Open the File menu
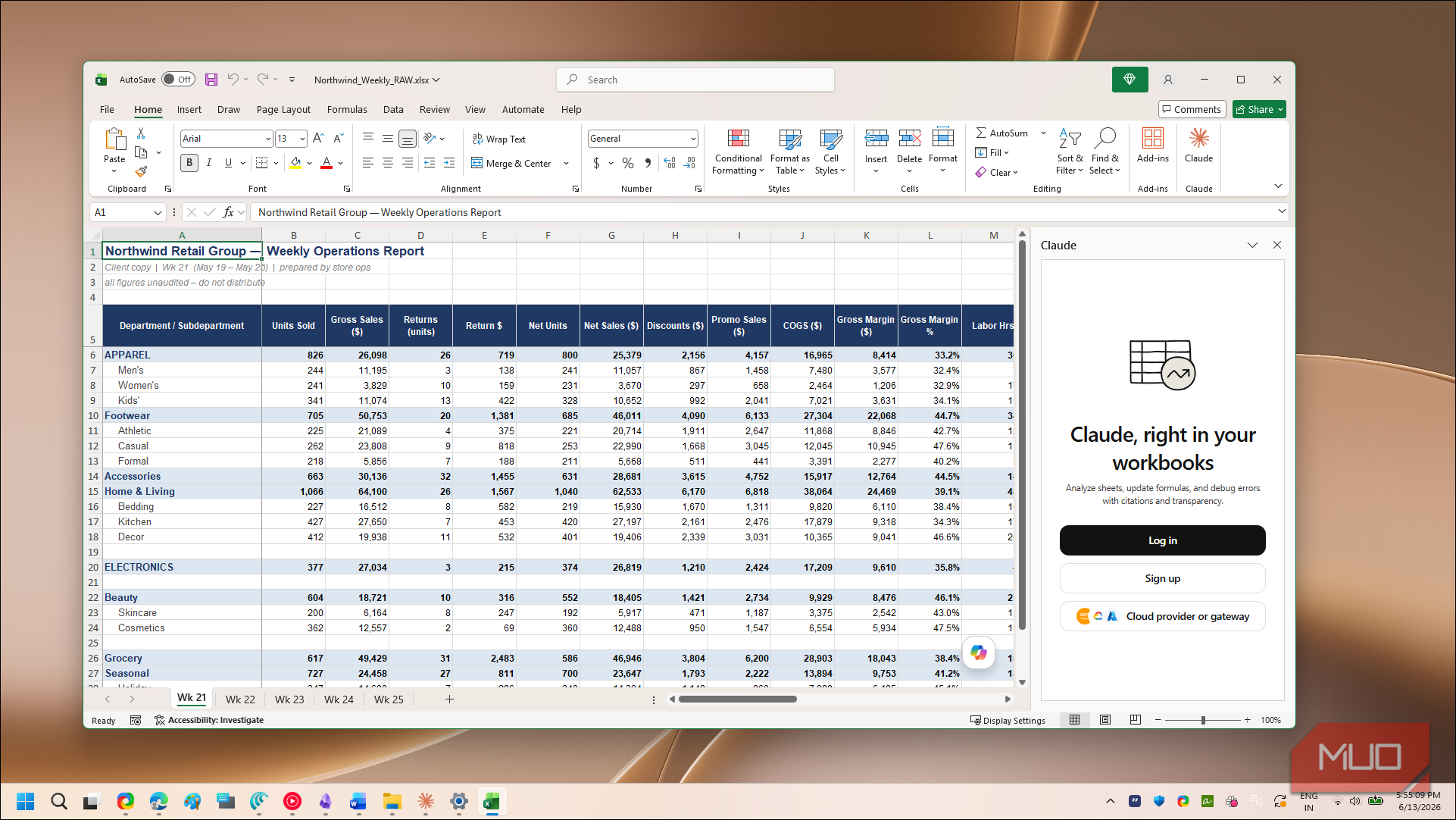The width and height of the screenshot is (1456, 820). [x=107, y=109]
